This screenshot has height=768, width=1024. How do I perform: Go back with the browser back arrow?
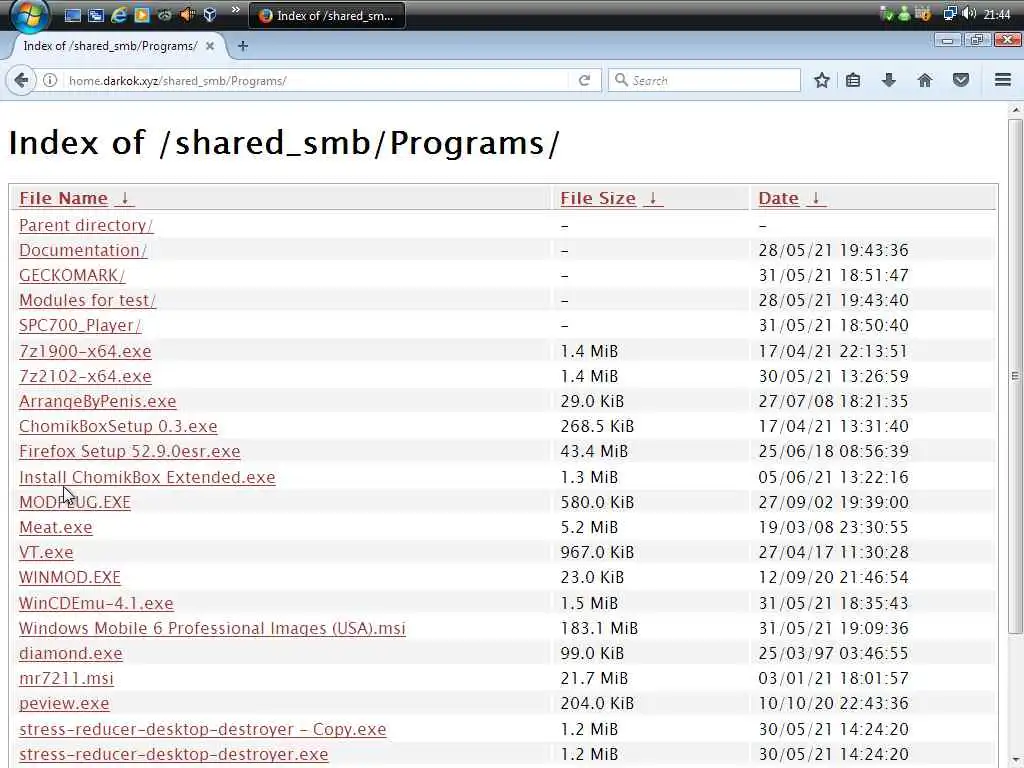point(21,80)
